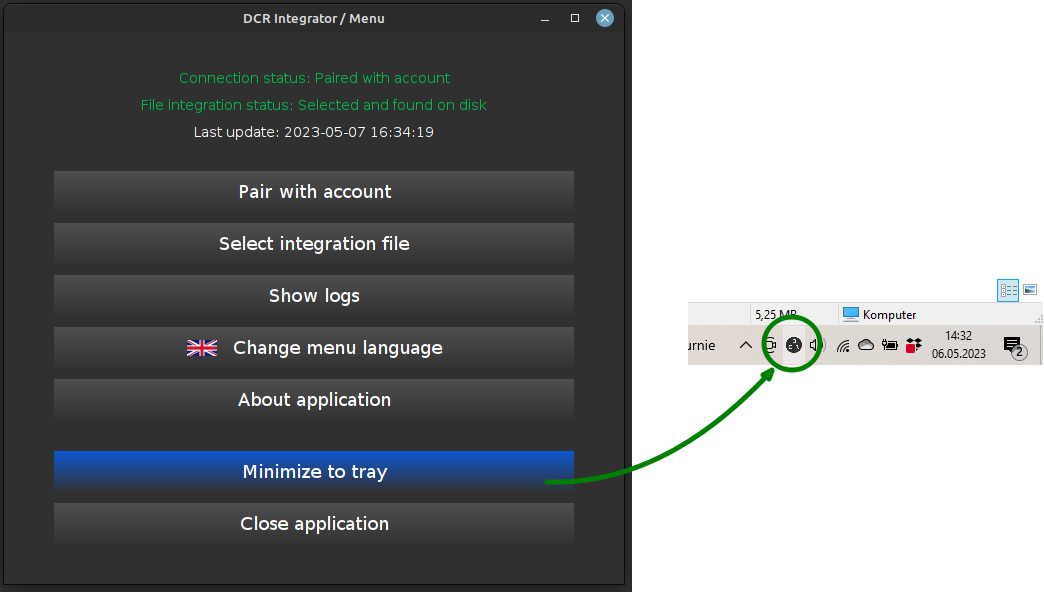Click the OneDrive cloud tray icon
The height and width of the screenshot is (592, 1044).
pos(866,345)
